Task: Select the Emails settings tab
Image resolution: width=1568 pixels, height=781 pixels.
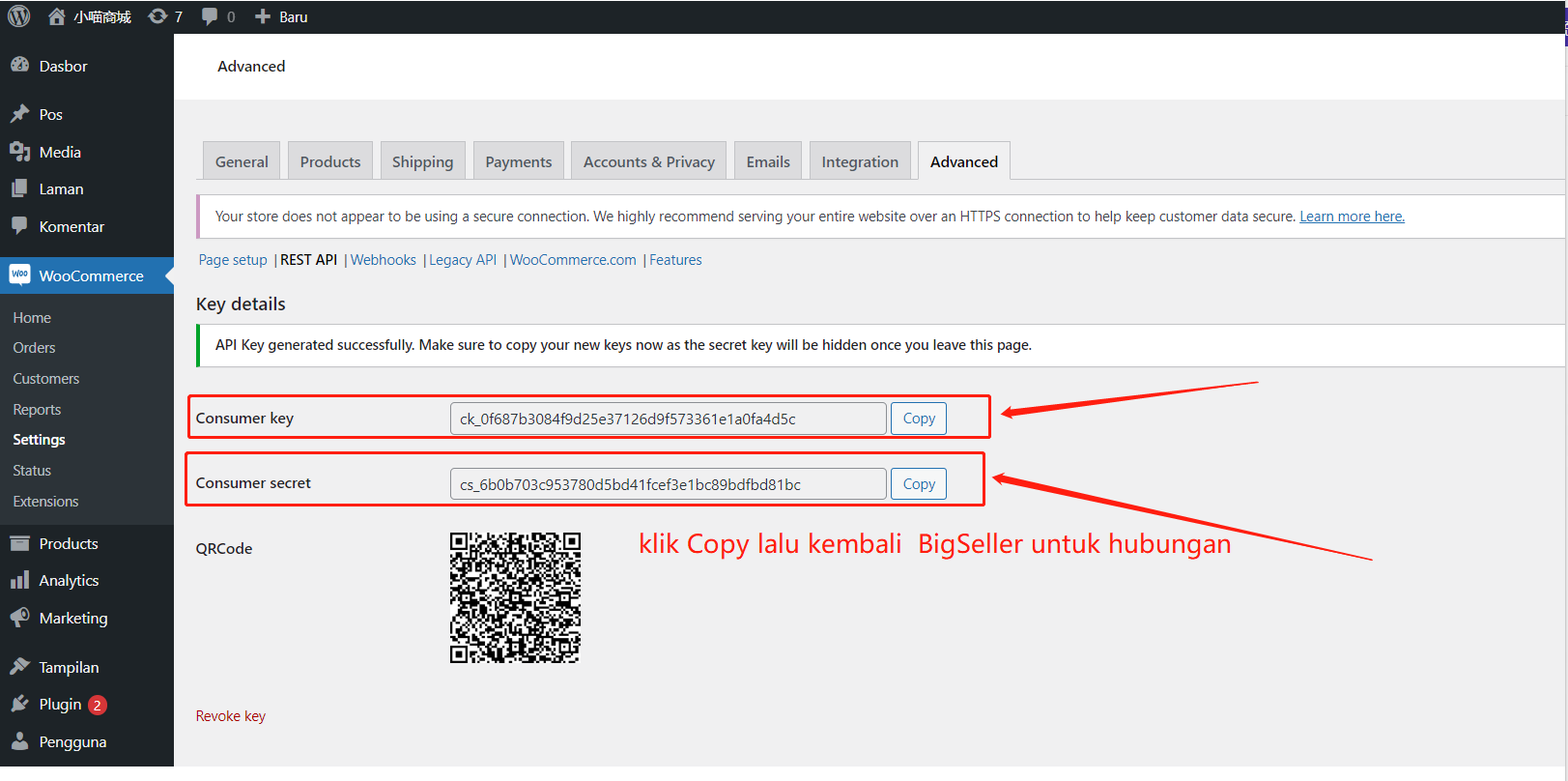Action: click(x=768, y=161)
